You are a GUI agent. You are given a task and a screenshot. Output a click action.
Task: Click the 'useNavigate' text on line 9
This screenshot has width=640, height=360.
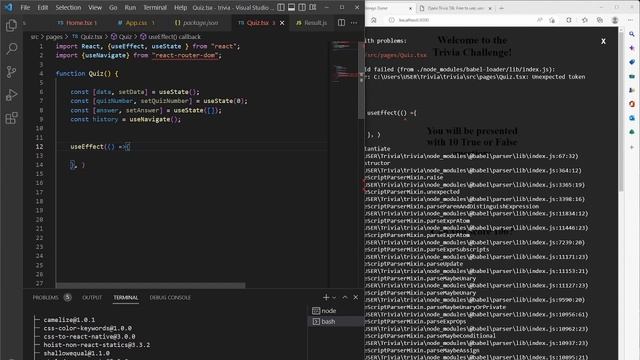click(x=150, y=119)
